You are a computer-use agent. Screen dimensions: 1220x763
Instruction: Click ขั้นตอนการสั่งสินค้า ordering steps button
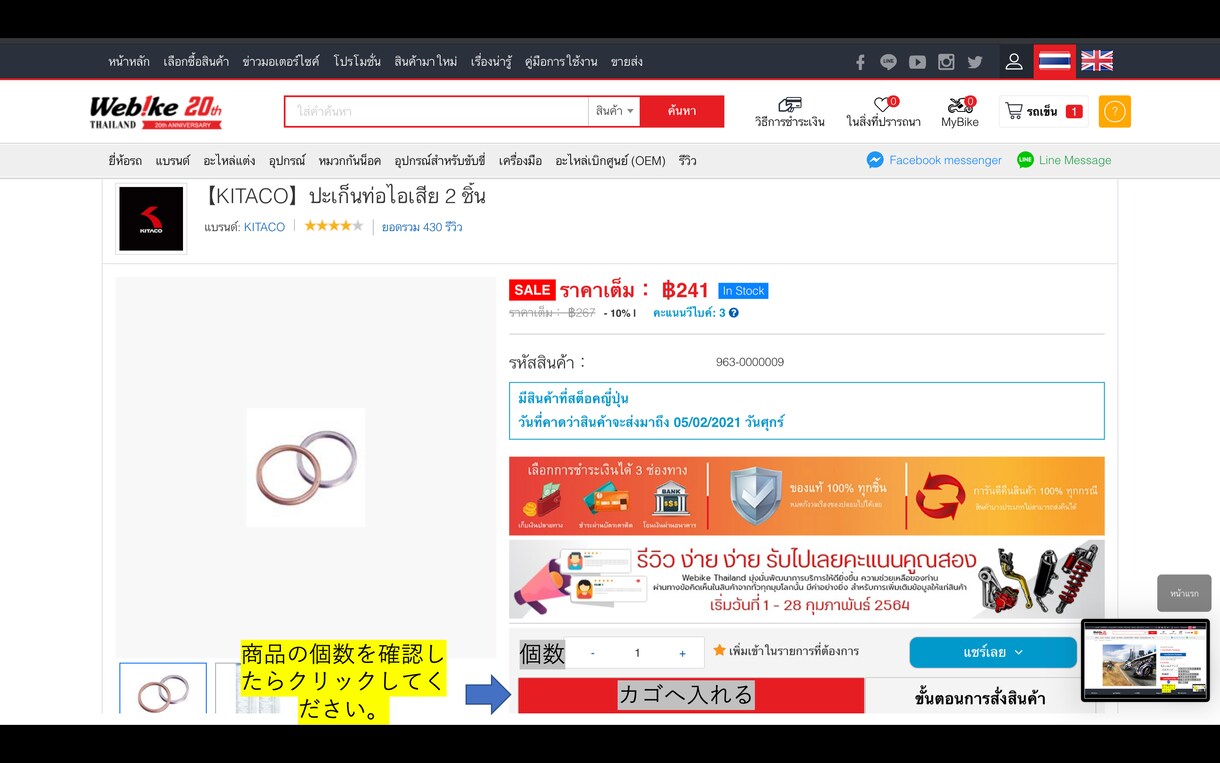pyautogui.click(x=980, y=697)
